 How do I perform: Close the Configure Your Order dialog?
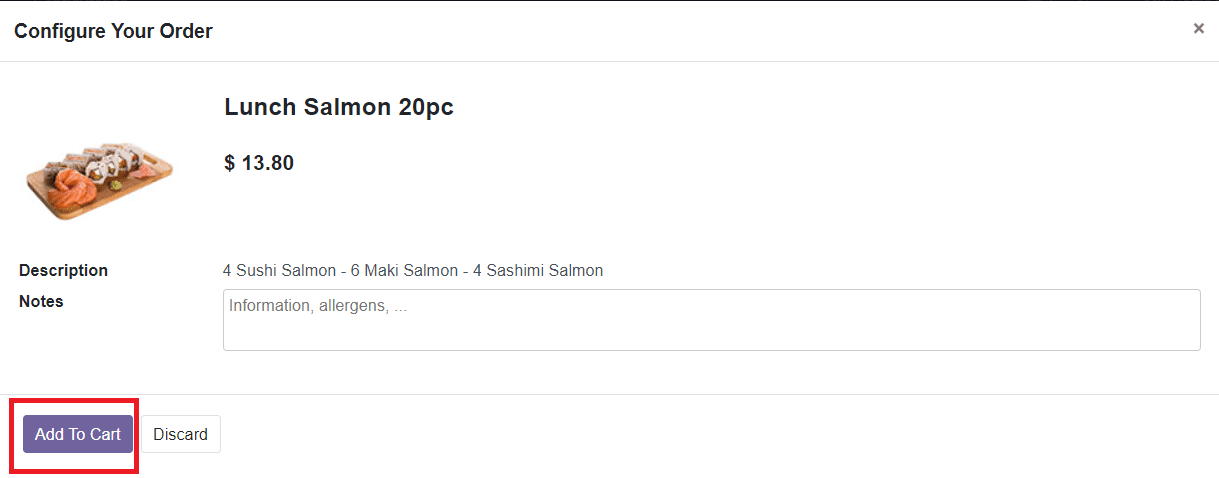point(1198,29)
